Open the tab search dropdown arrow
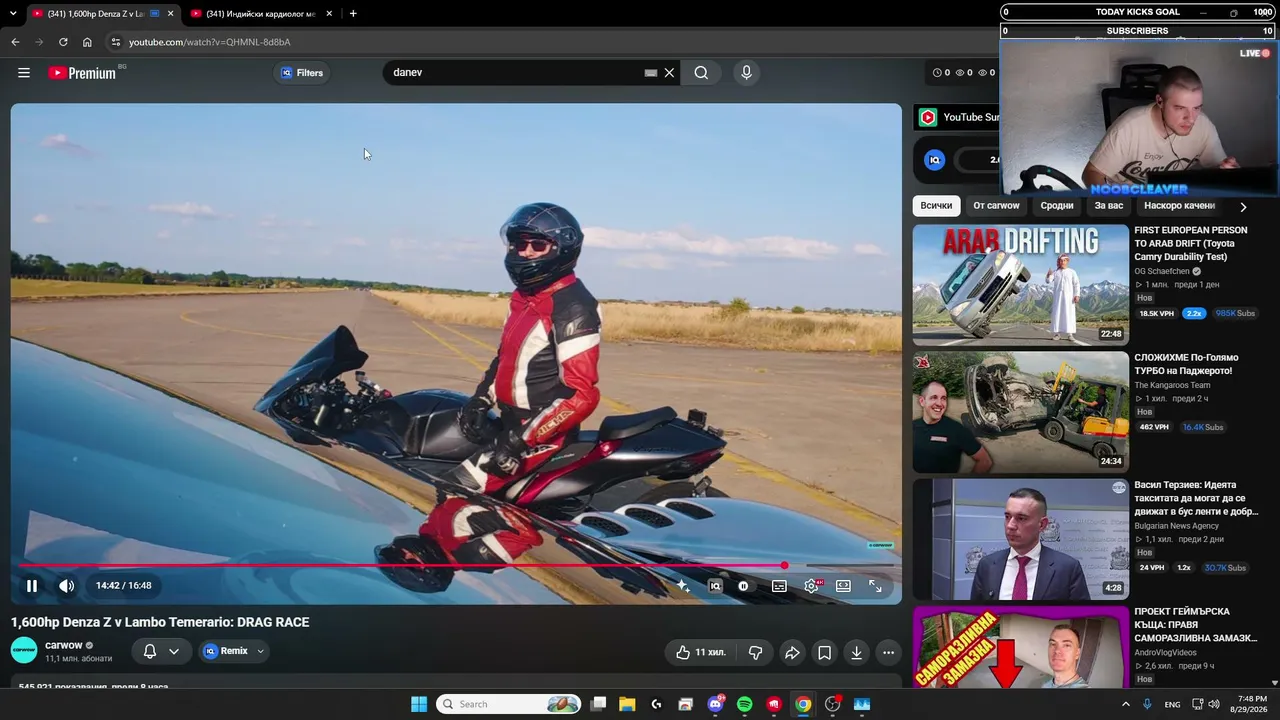Screen dimensions: 1280x720 pos(13,14)
